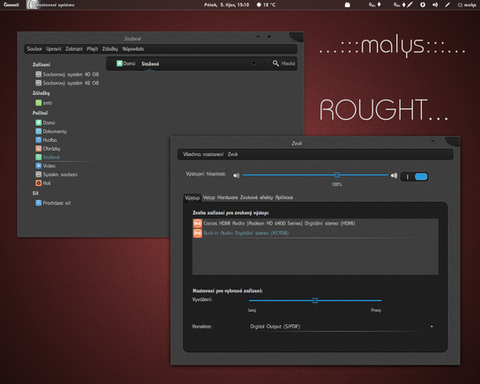This screenshot has width=480, height=384.
Task: Click the loud speaker icon beside volume slider
Action: pos(394,175)
